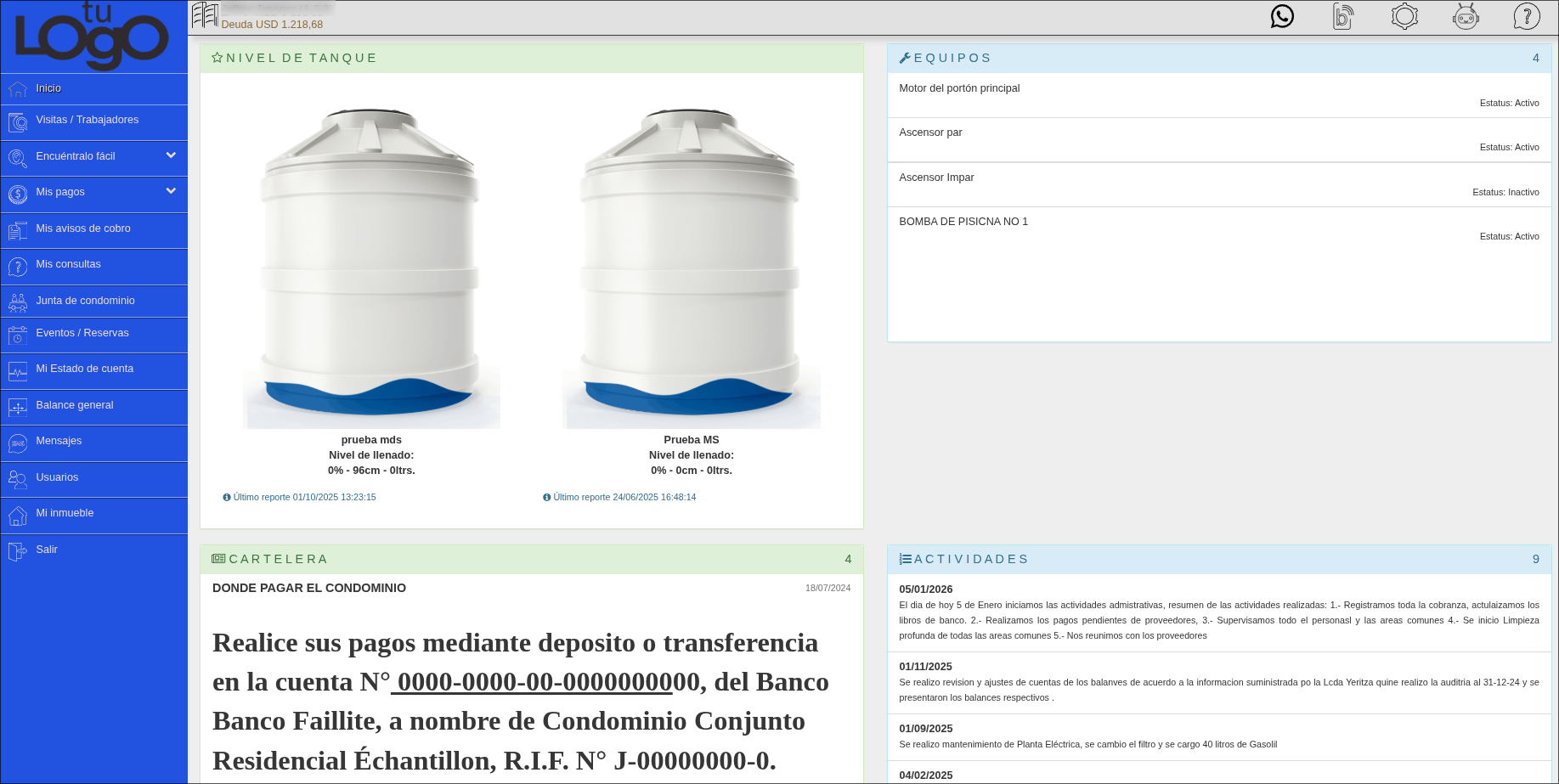Open the Inicio menu item
The image size is (1559, 784).
[x=49, y=88]
